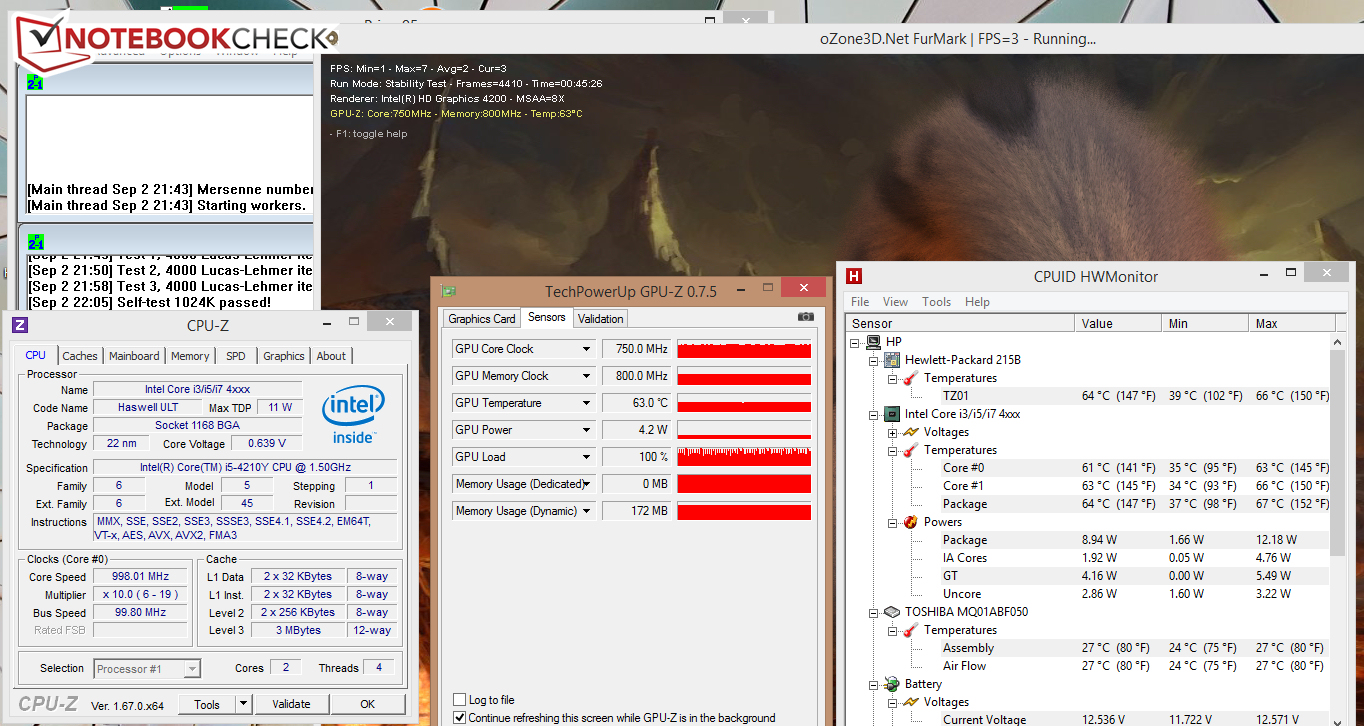Open the GPU Core Clock sensor dropdown
Viewport: 1364px width, 726px height.
(x=587, y=349)
